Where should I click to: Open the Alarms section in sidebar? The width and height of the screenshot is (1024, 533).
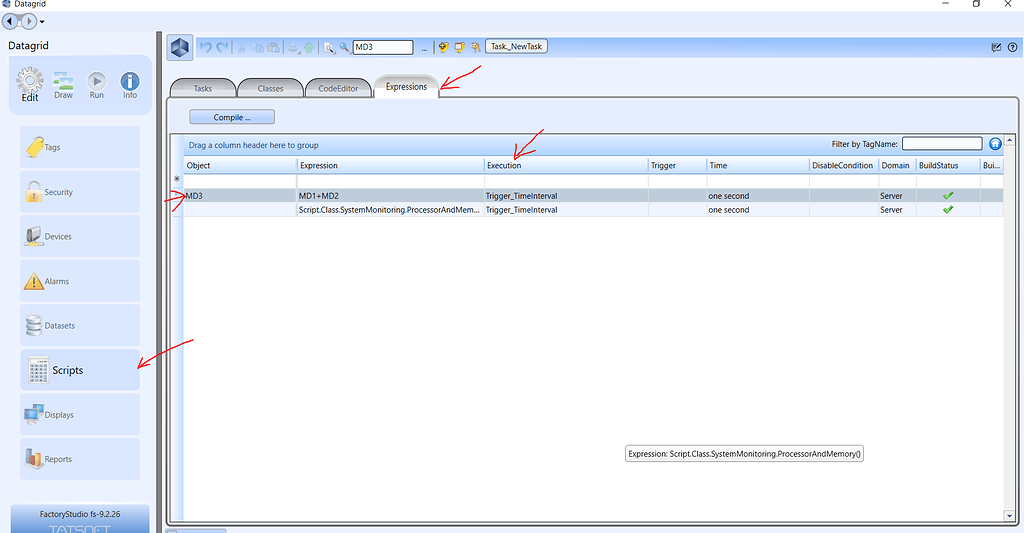80,282
